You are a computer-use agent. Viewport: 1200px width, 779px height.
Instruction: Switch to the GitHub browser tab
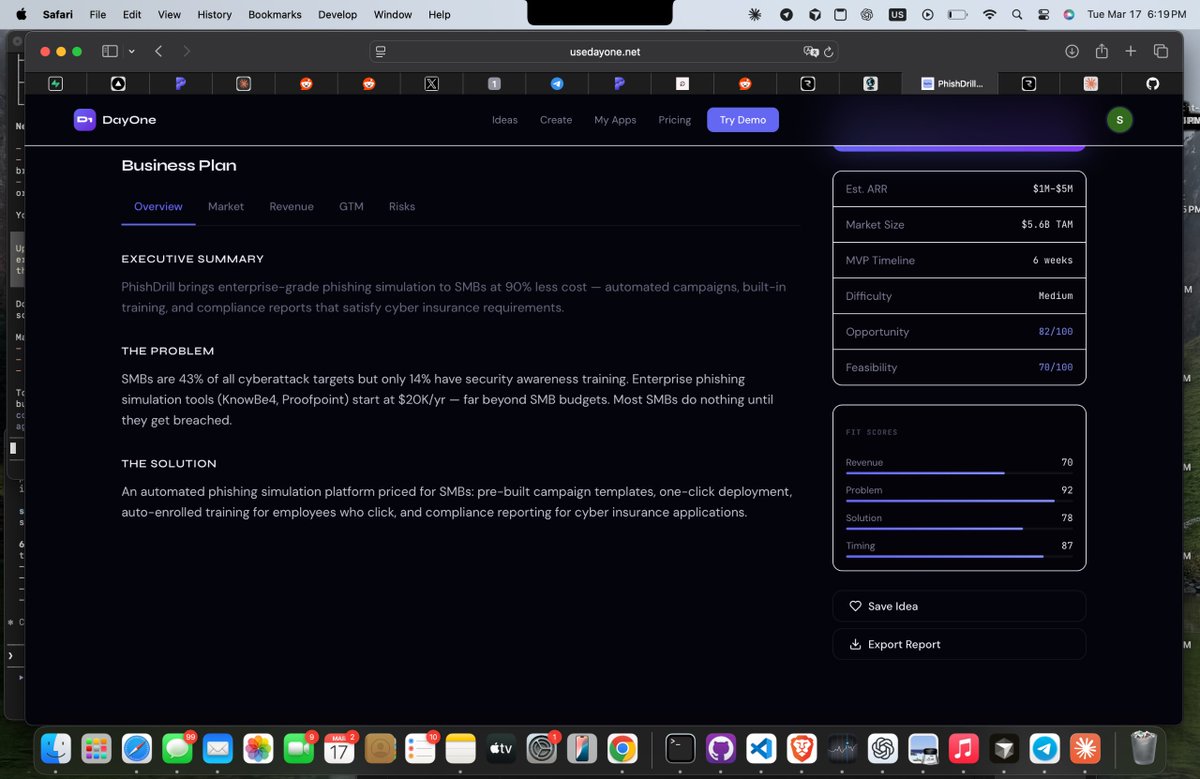point(1152,84)
